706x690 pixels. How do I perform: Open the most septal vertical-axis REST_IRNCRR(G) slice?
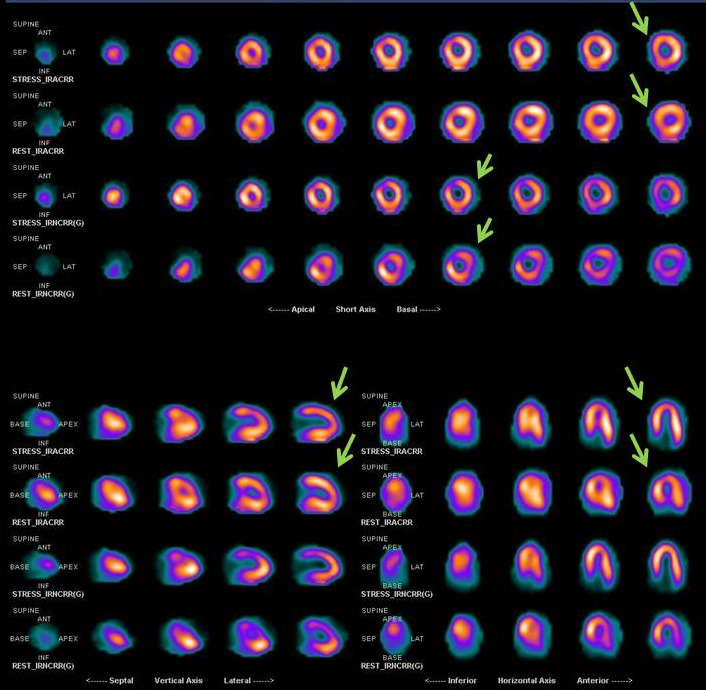coord(113,636)
